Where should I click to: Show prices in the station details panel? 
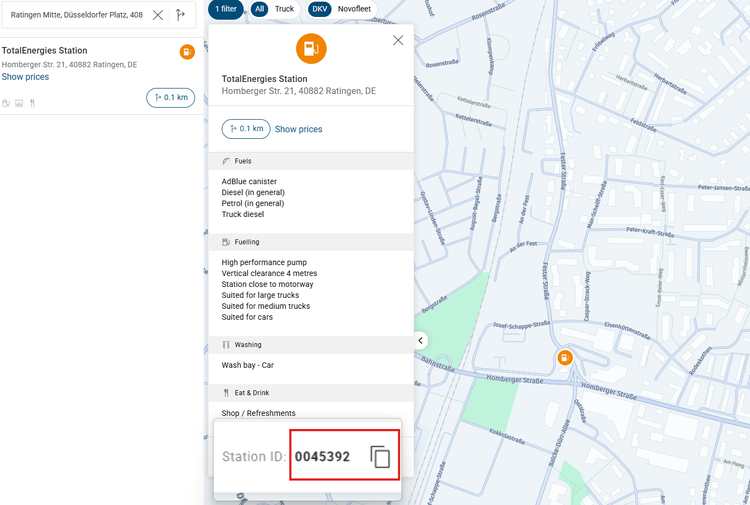[x=298, y=129]
